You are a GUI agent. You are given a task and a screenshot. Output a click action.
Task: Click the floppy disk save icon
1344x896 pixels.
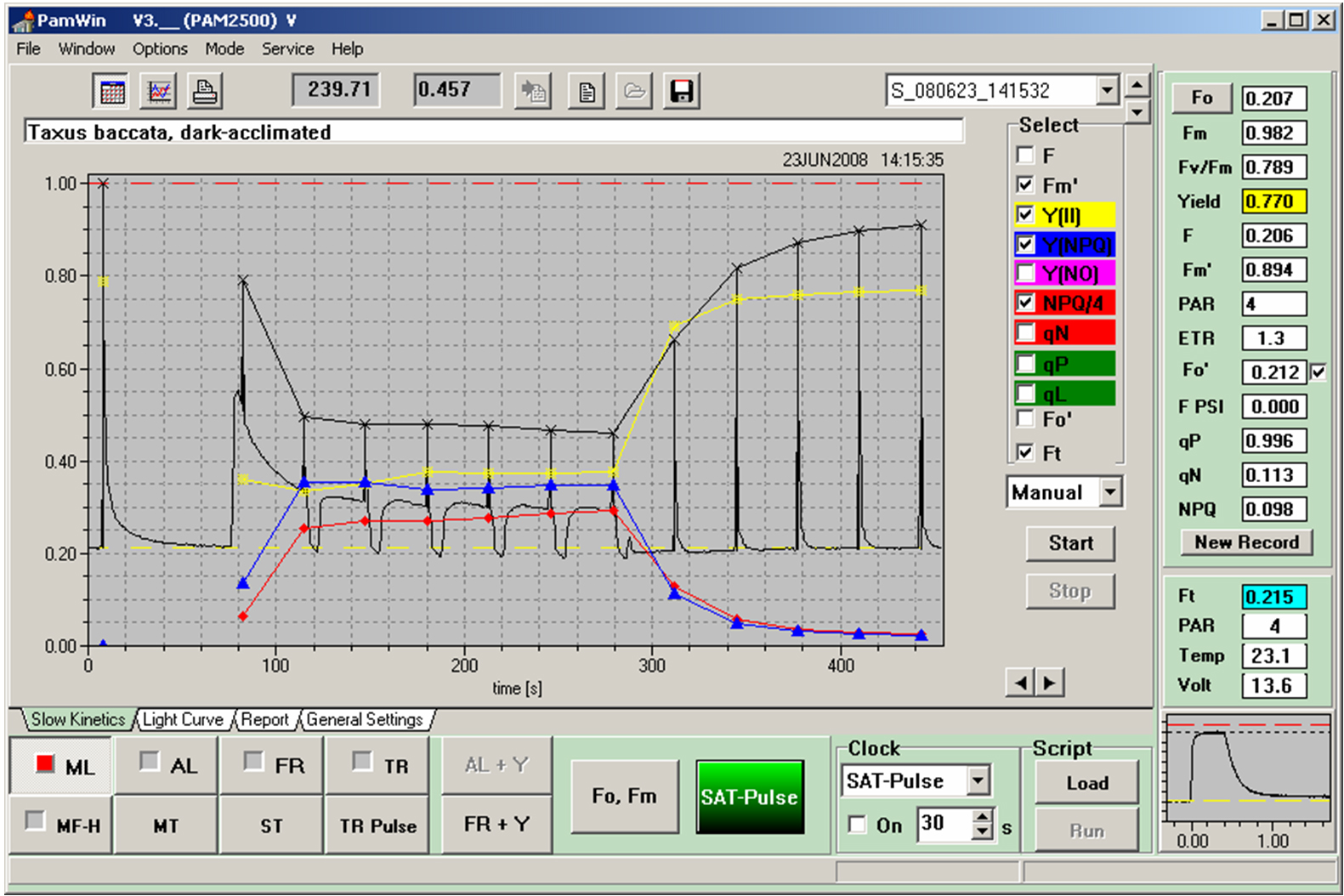pos(681,91)
